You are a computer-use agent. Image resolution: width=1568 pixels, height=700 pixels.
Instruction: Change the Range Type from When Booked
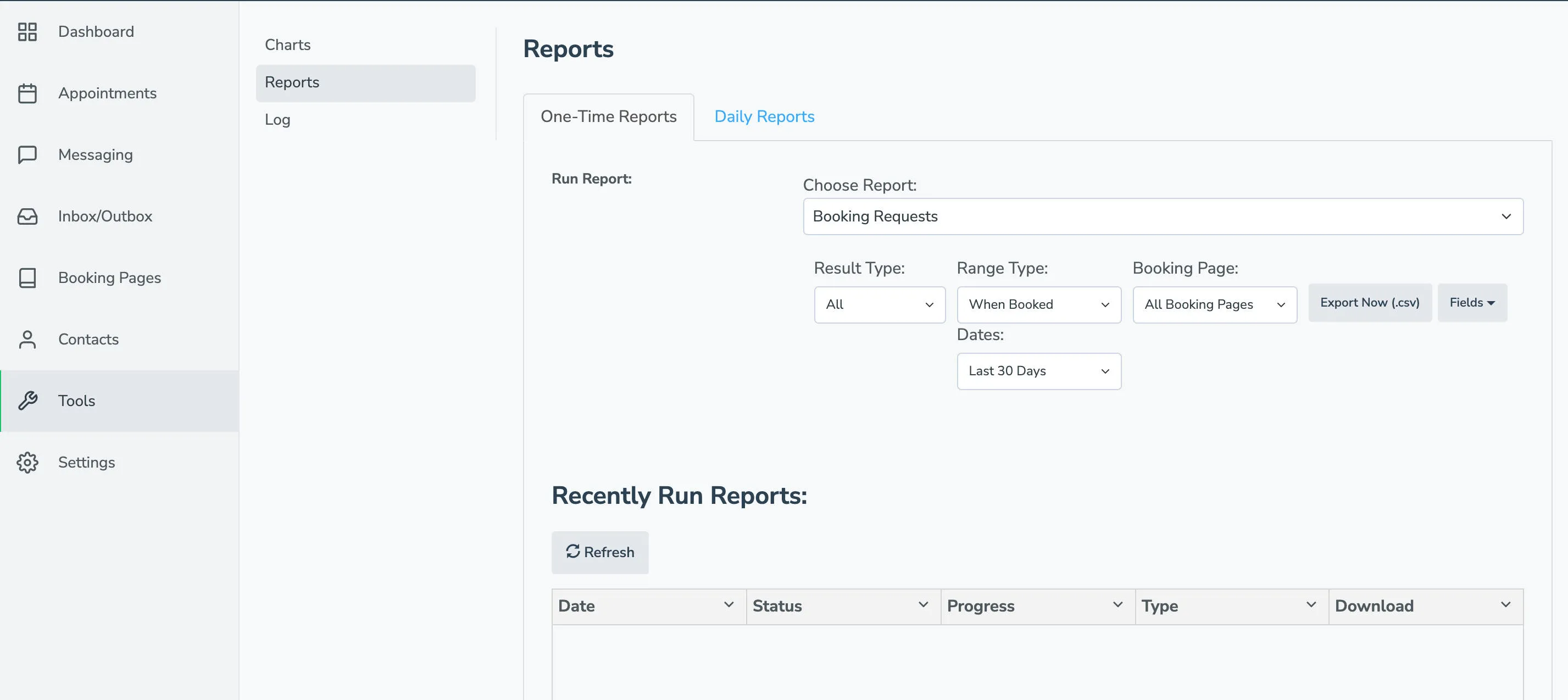(1038, 304)
